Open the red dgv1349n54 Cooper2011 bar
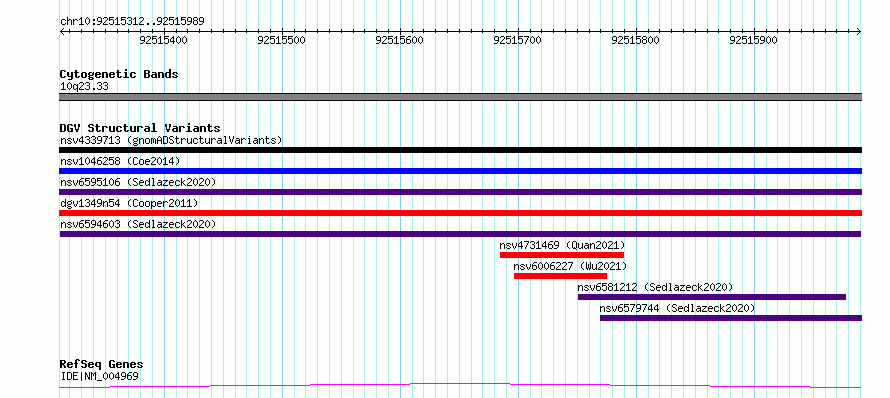 [460, 213]
